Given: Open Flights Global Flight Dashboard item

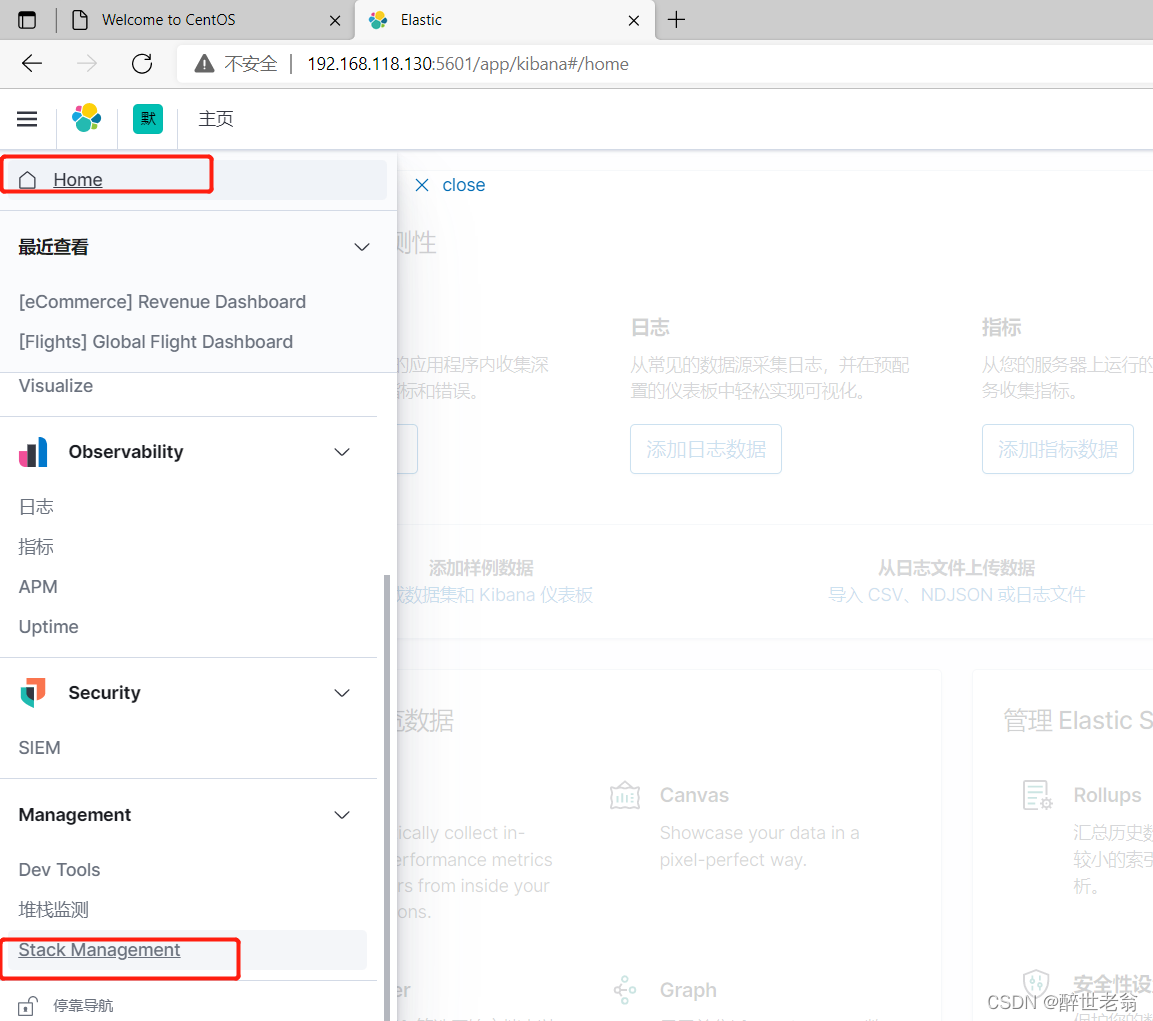Looking at the screenshot, I should click(156, 342).
